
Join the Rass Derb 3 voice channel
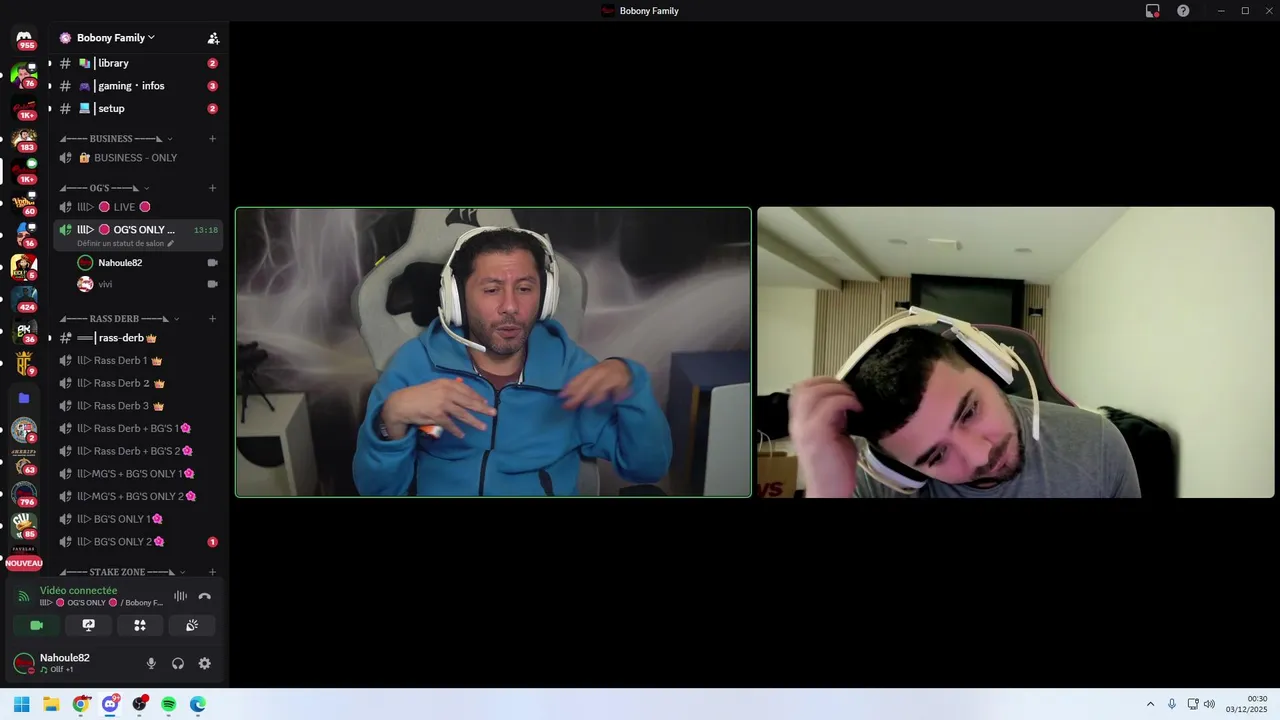[x=138, y=406]
